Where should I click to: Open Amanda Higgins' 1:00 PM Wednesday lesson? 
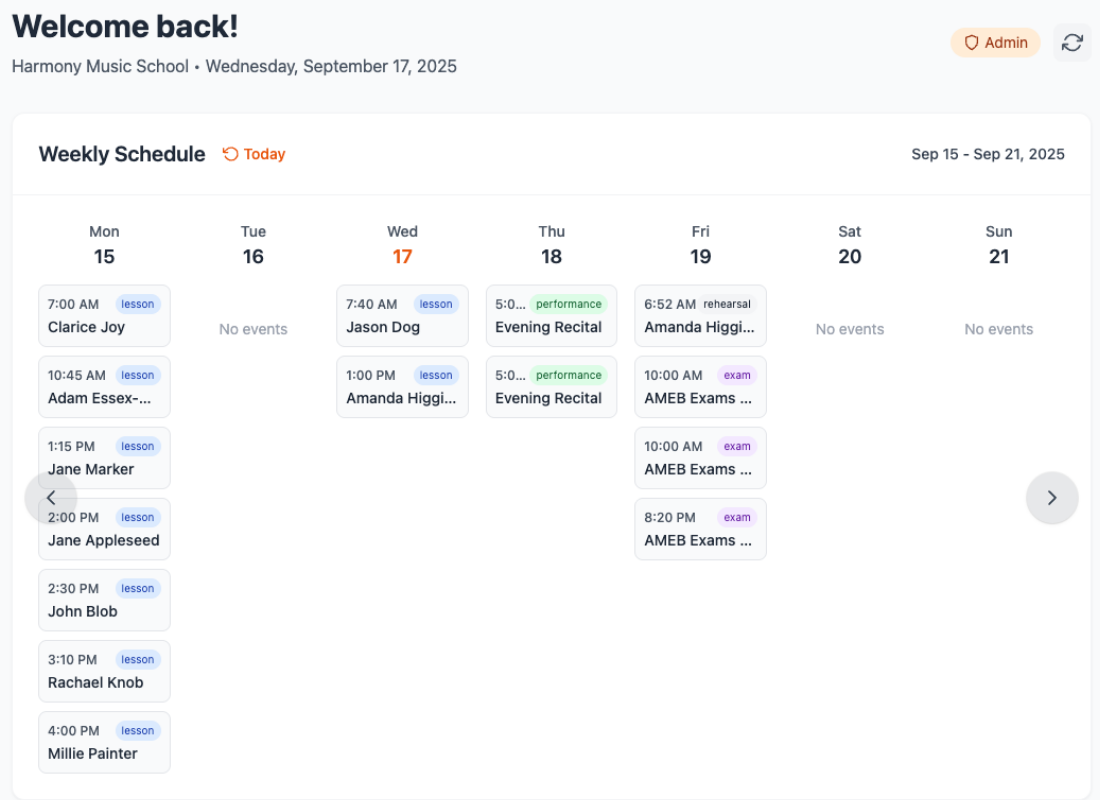coord(402,386)
